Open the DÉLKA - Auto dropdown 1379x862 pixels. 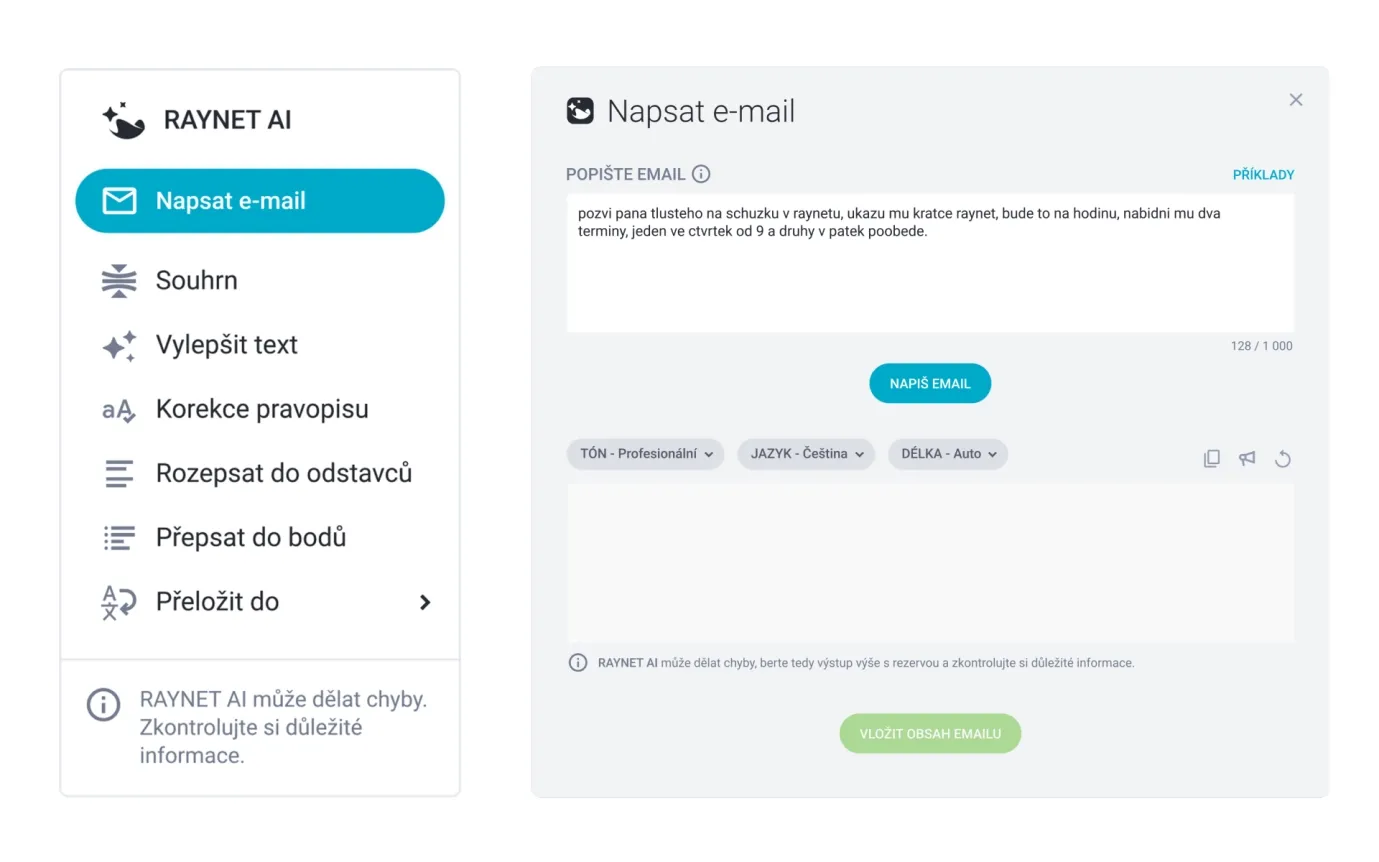[947, 454]
